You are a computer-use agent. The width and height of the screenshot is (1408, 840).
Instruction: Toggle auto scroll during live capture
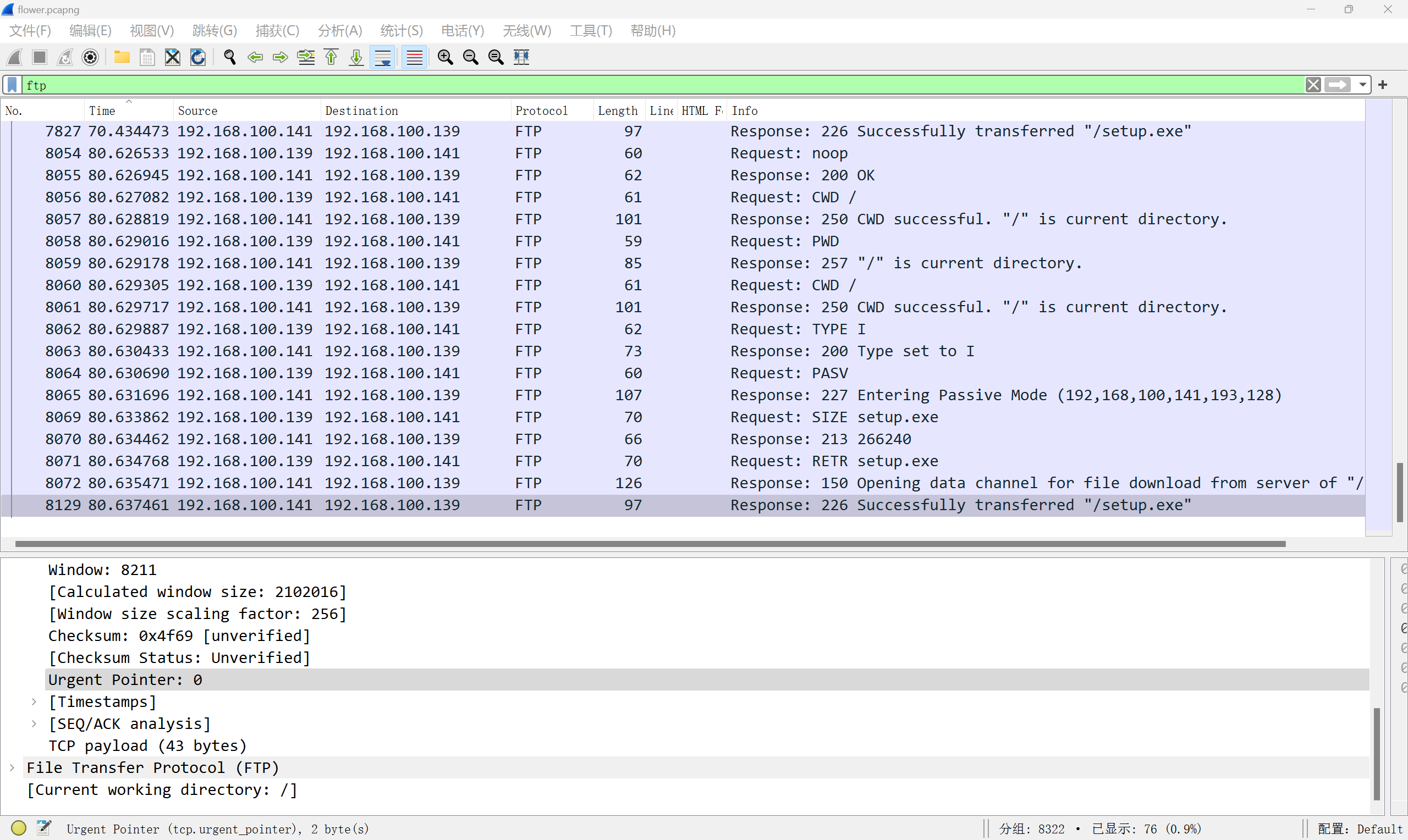[383, 57]
